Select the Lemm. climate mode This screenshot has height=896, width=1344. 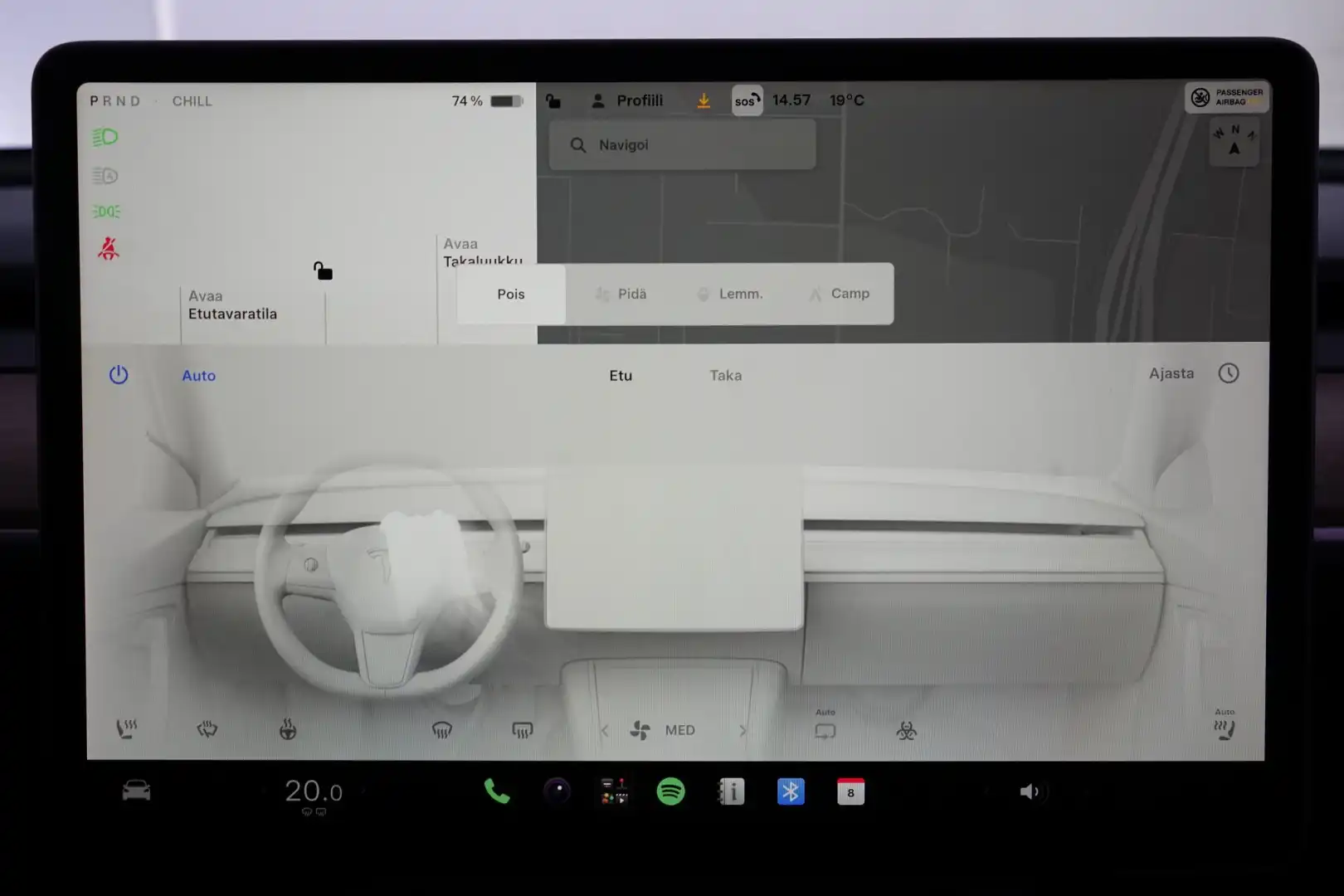[x=730, y=295]
